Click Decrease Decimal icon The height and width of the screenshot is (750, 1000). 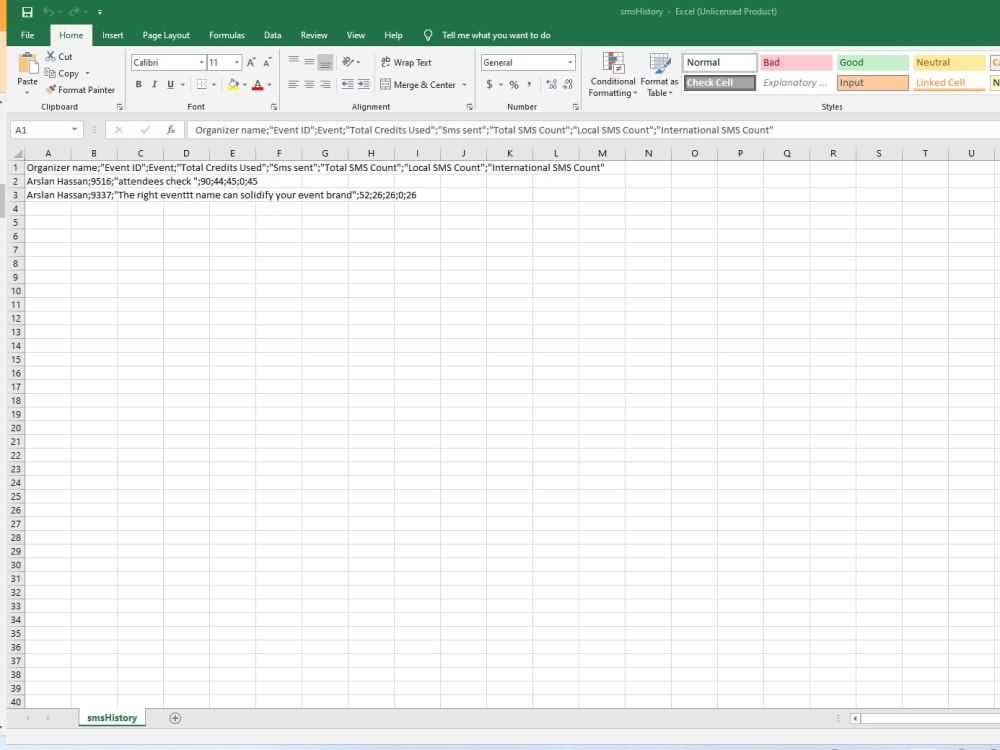point(568,84)
